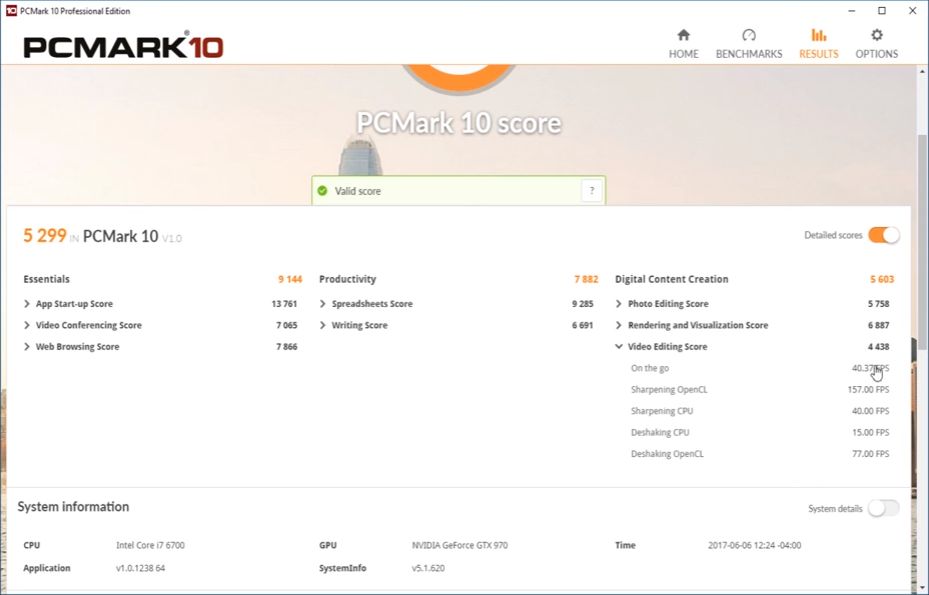
Task: Open the question mark help icon
Action: tap(590, 190)
